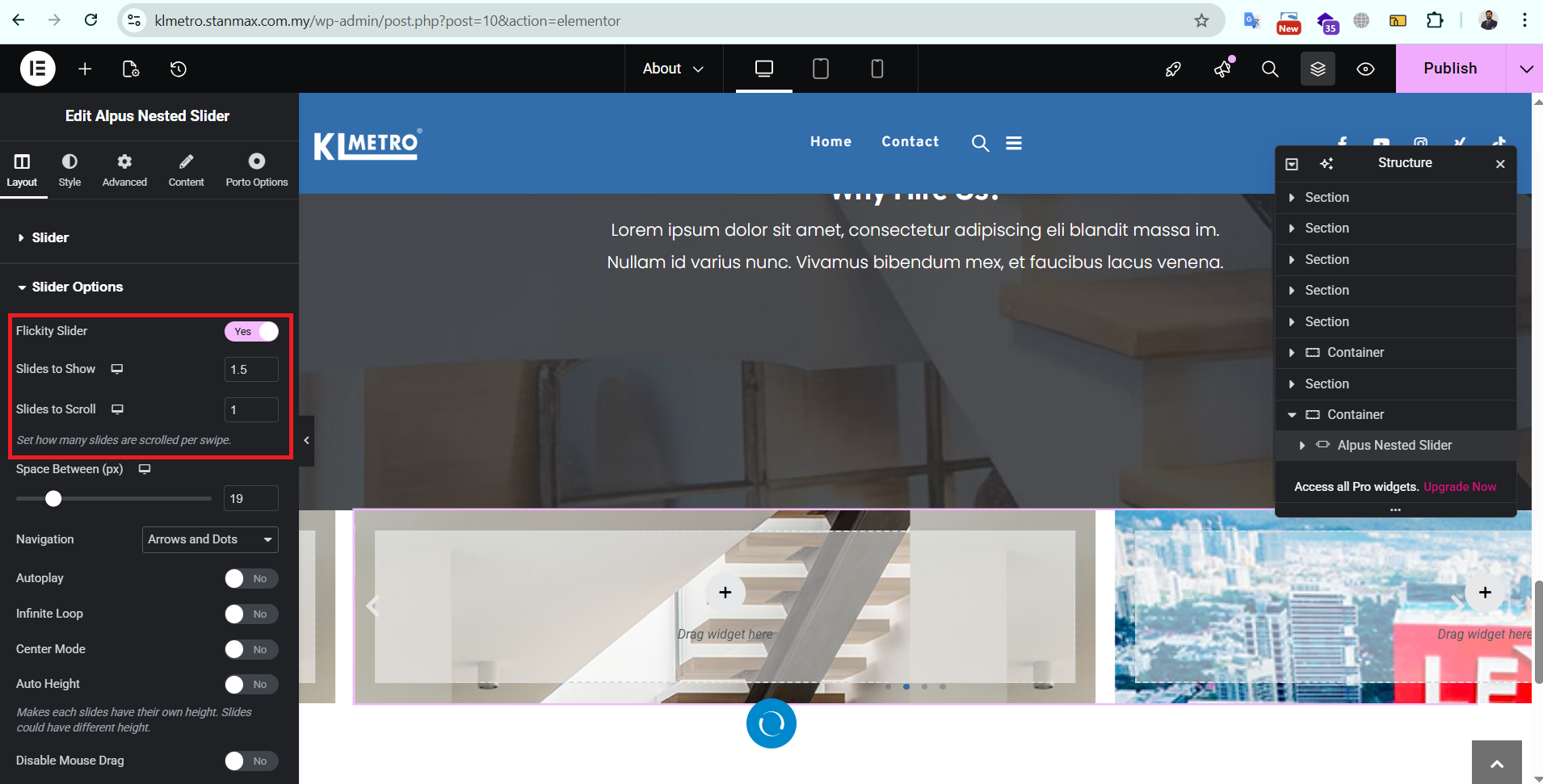Click the Publish button
Viewport: 1543px width, 784px height.
(x=1450, y=69)
